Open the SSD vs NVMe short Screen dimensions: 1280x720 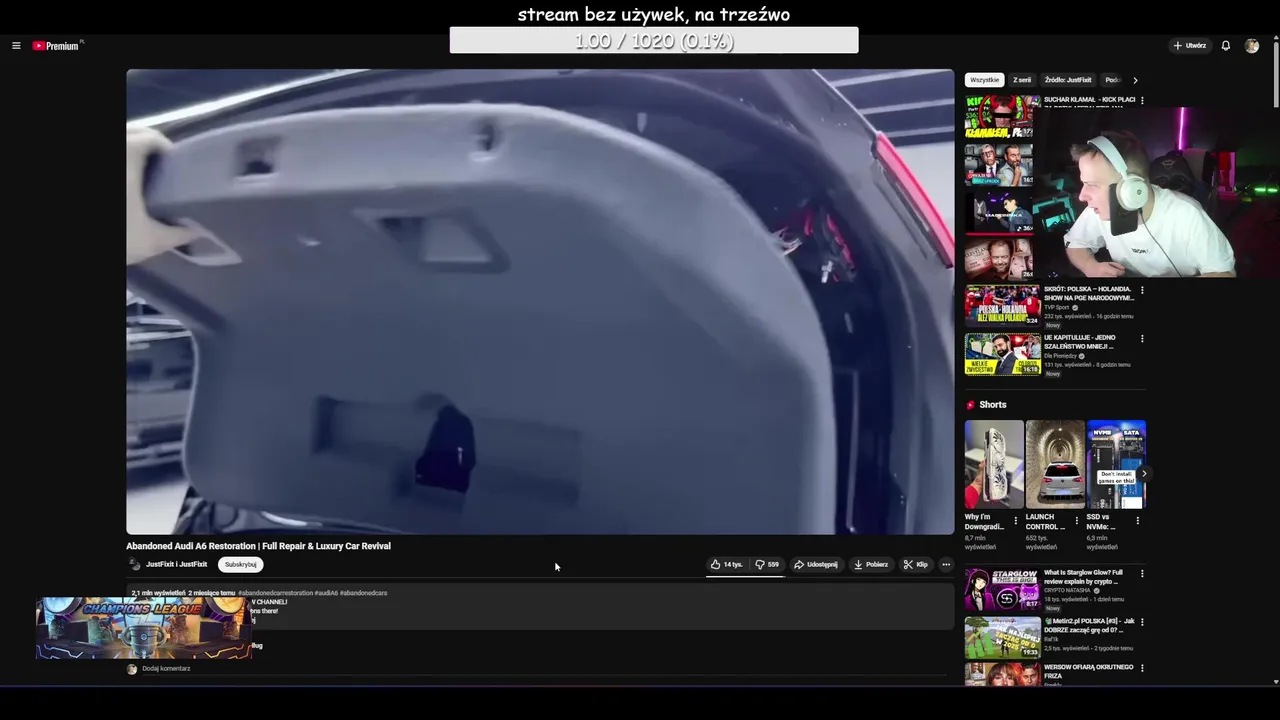coord(1116,464)
